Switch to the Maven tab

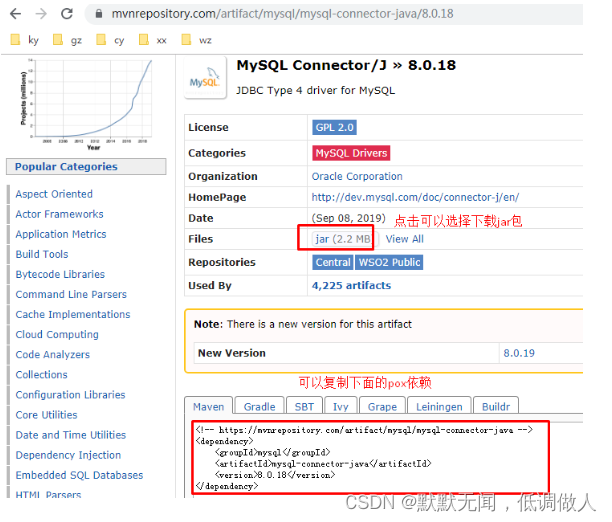[x=208, y=406]
